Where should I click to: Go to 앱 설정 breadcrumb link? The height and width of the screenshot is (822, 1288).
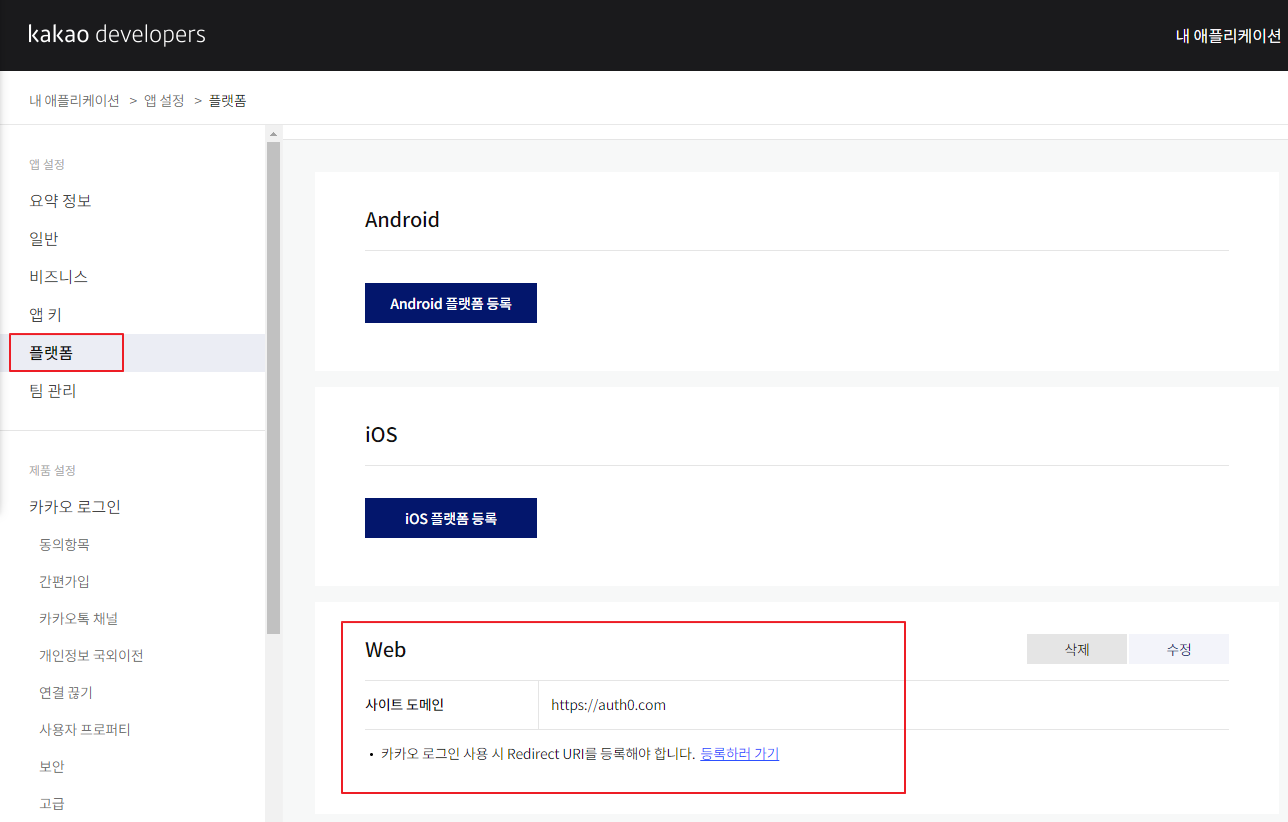164,100
